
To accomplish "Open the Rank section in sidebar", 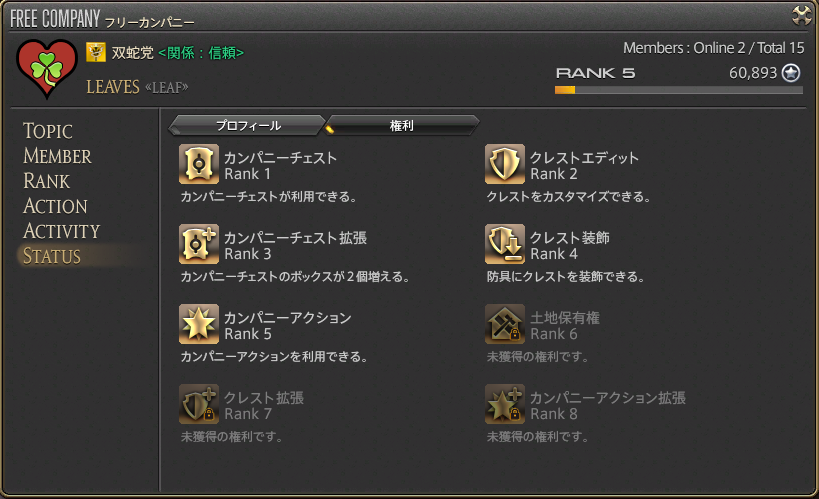I will point(46,181).
